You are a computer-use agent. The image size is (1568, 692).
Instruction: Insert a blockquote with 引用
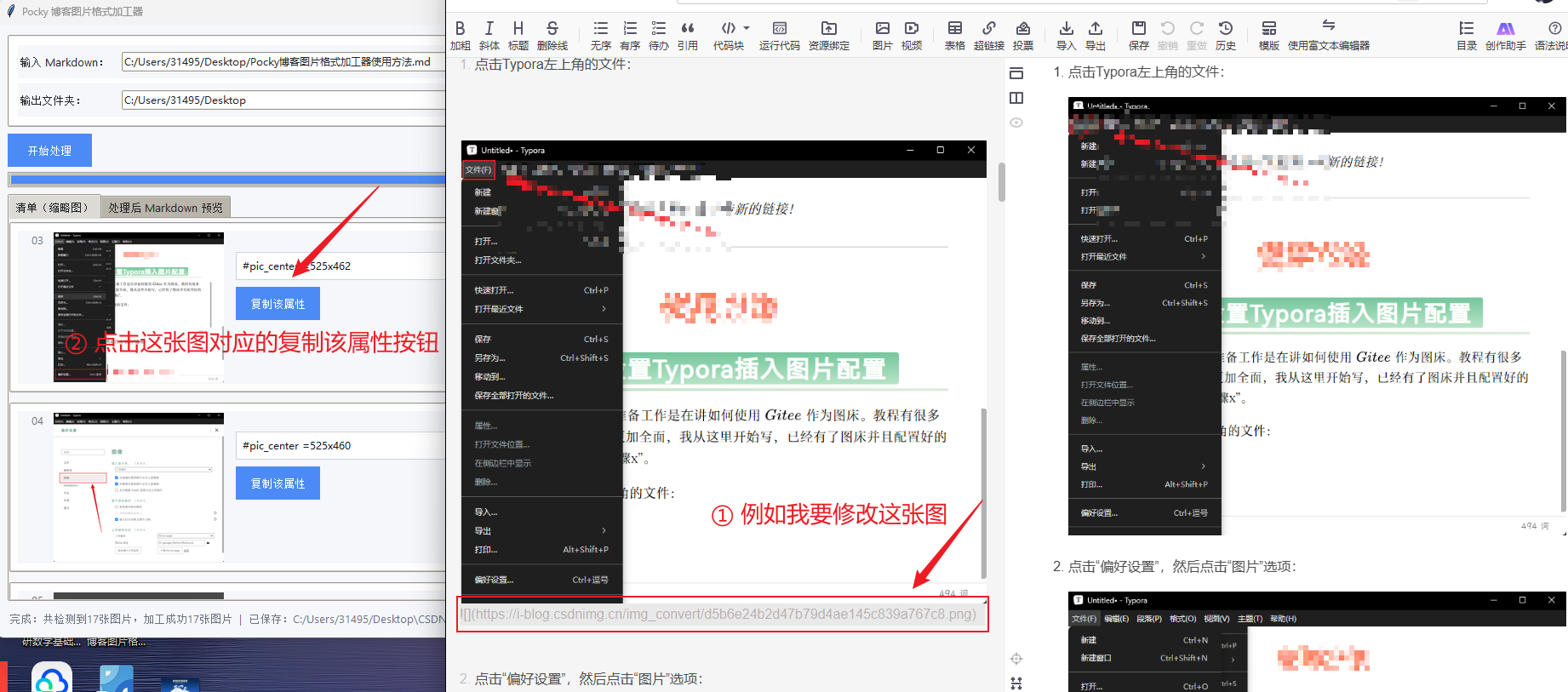[x=688, y=36]
